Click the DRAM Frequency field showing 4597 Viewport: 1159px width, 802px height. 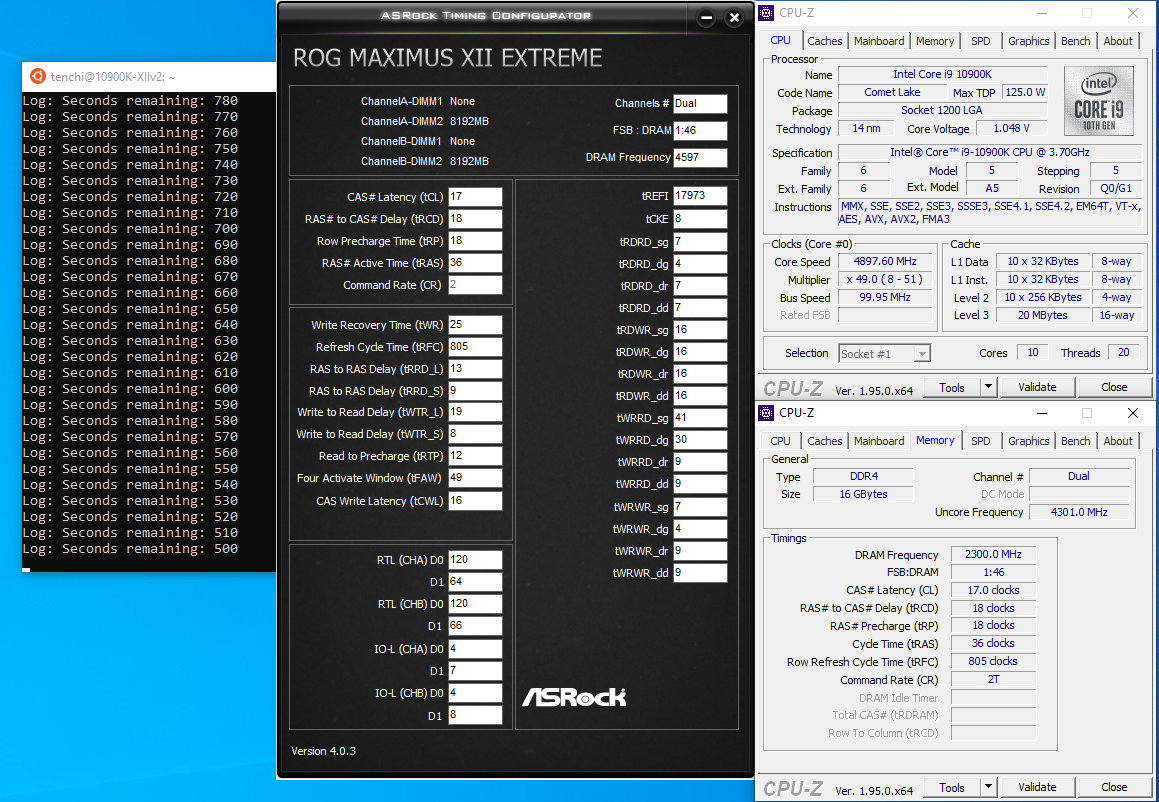click(700, 157)
